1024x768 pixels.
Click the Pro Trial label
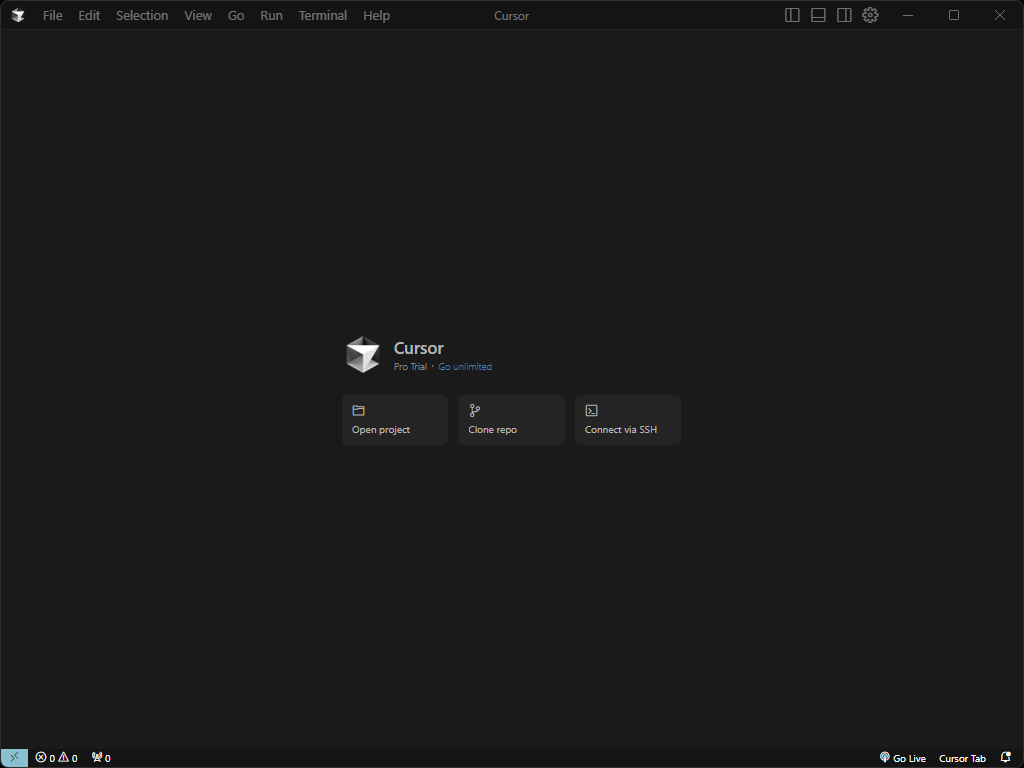click(410, 367)
